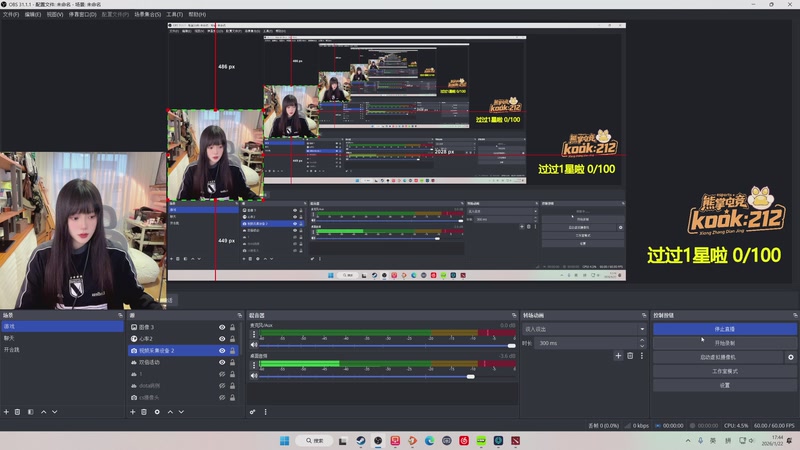Start the virtual camera button
Screen dimensions: 800x450
pyautogui.click(x=718, y=357)
